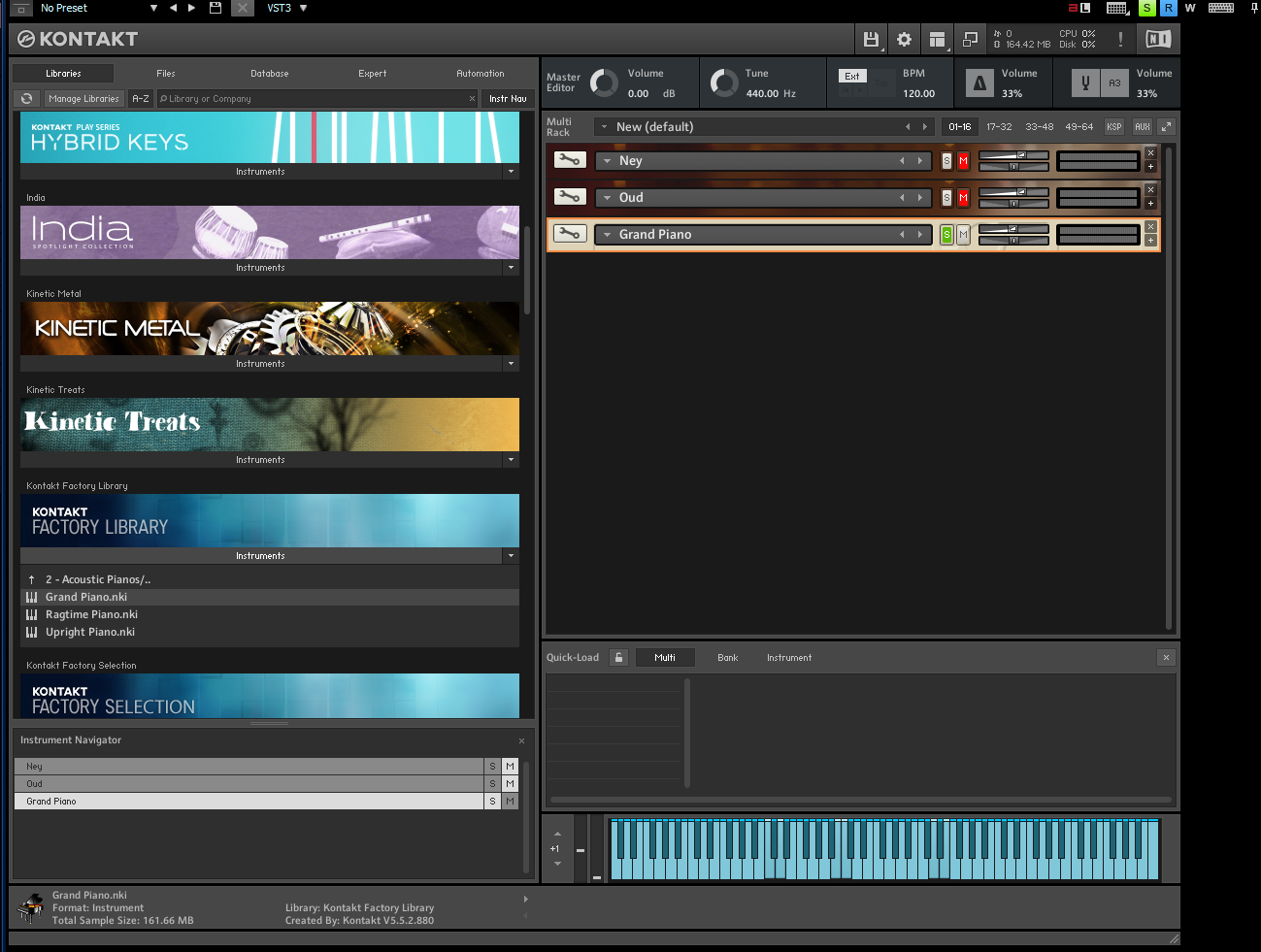Open the Ney instrument wrench editor
Screen dimensions: 1261x952
click(570, 160)
